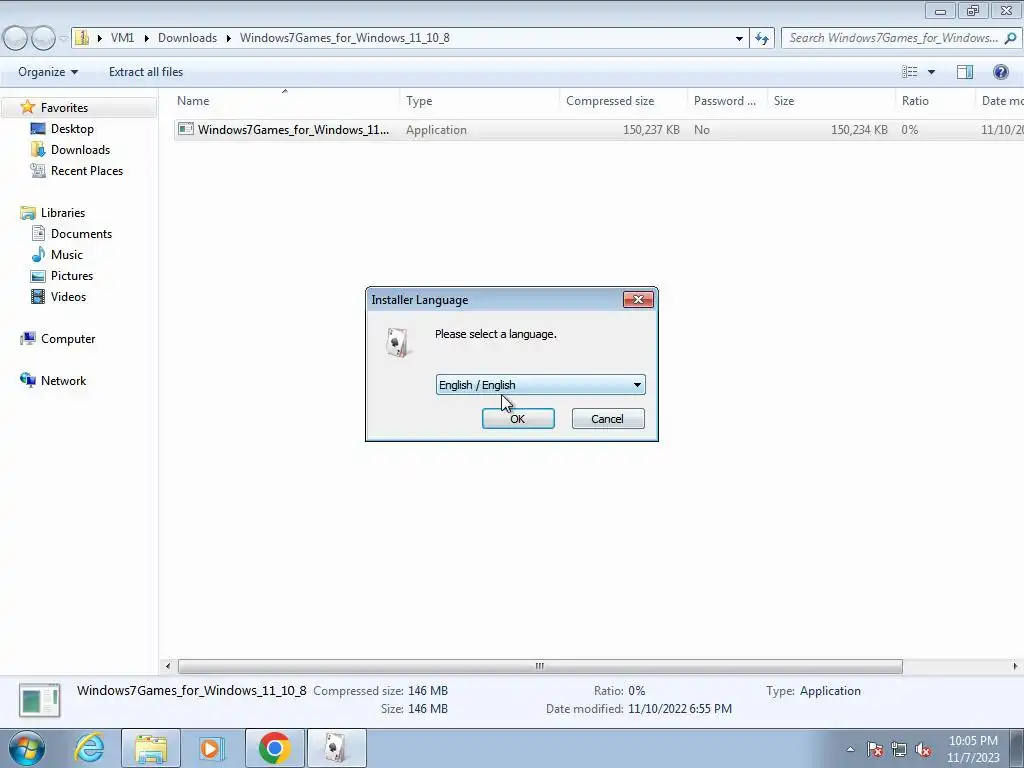
Task: Open Windows Media Player from the taskbar
Action: click(x=212, y=748)
